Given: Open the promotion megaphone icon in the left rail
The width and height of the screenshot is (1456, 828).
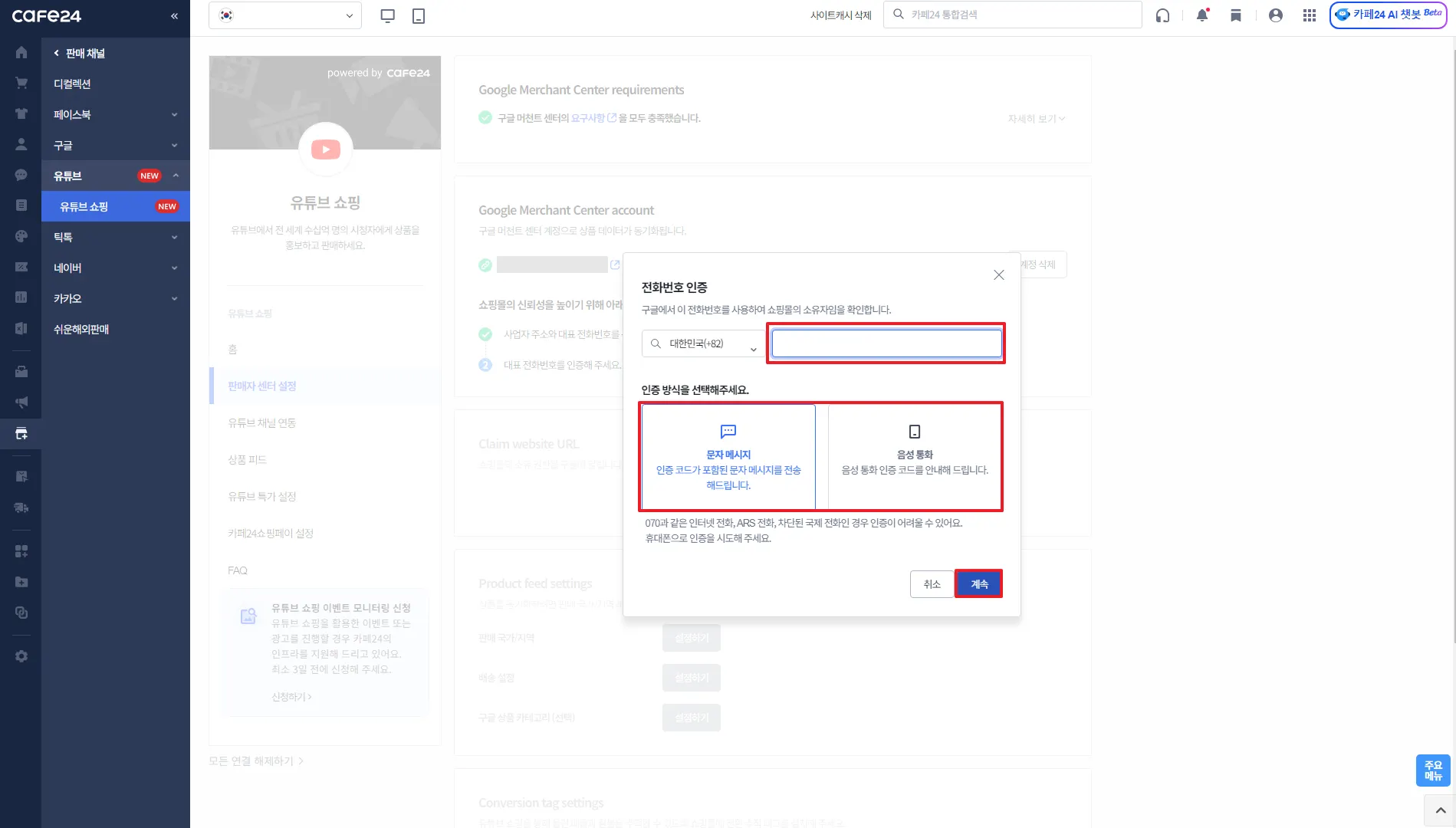Looking at the screenshot, I should 21,402.
